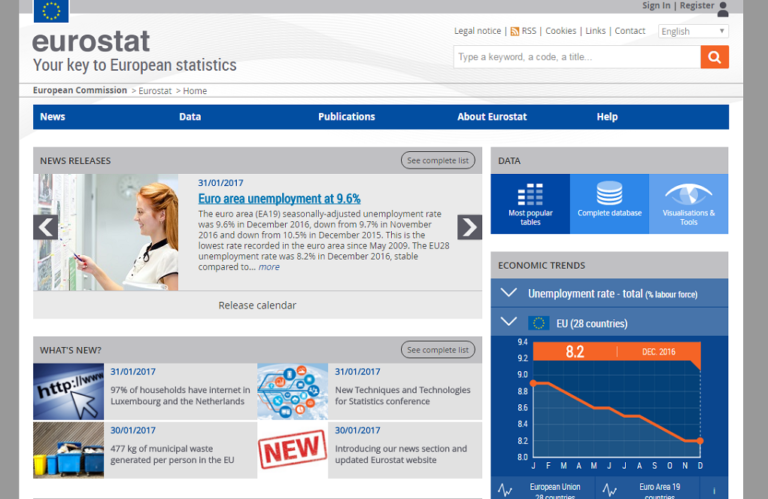Screen dimensions: 768x499
Task: Open Visualisations & Tools tile
Action: pos(689,204)
